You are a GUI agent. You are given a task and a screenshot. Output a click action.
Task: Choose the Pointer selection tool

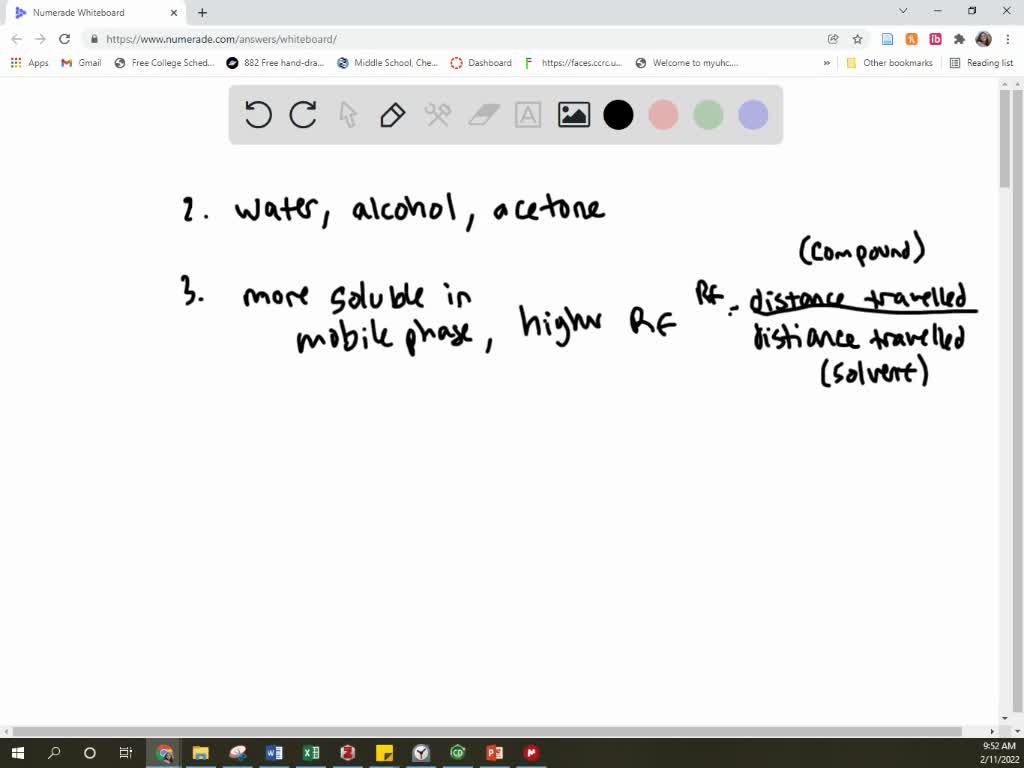348,114
